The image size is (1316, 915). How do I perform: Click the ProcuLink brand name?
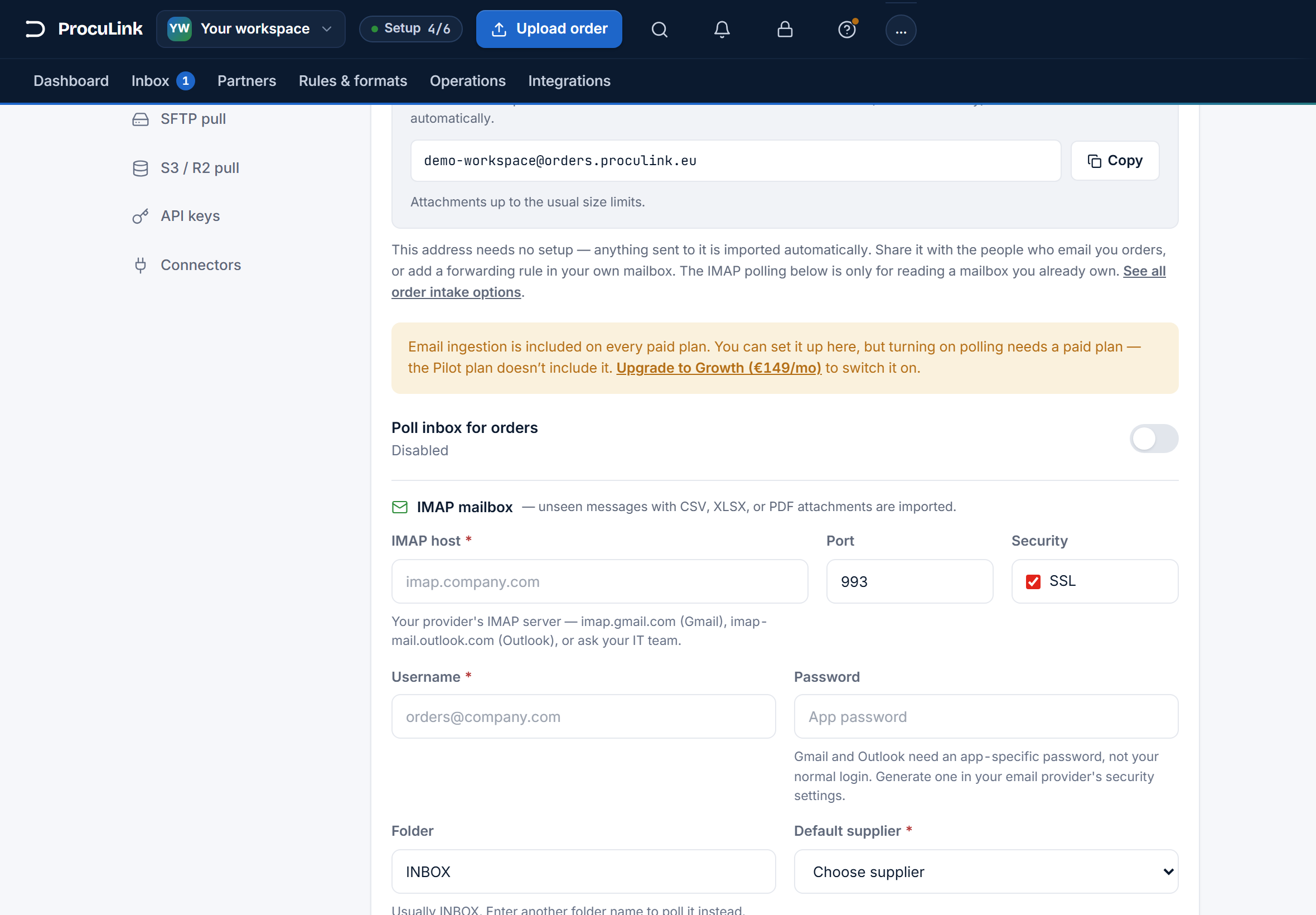[x=100, y=28]
